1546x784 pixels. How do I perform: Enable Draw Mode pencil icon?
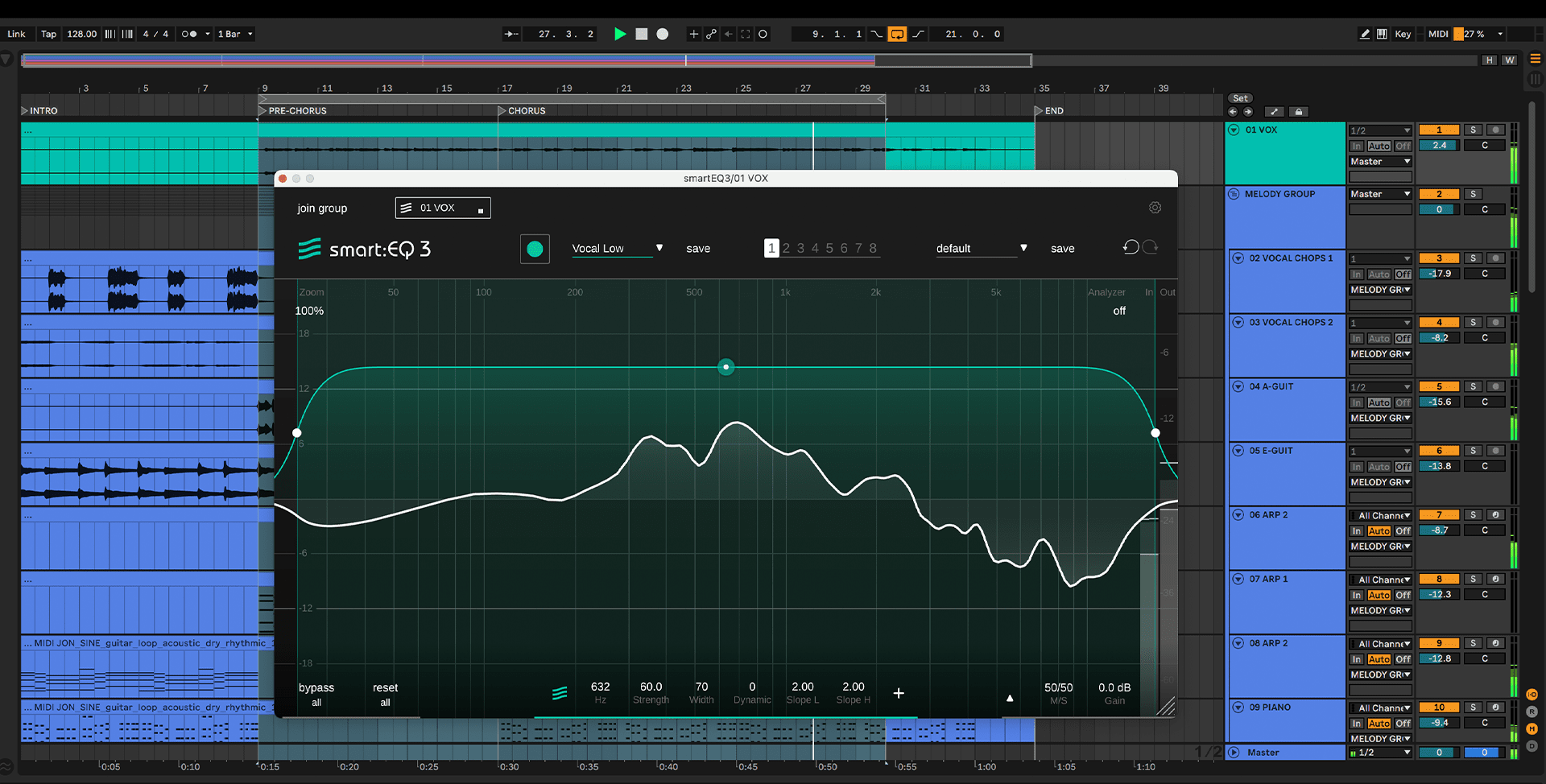coord(1365,34)
